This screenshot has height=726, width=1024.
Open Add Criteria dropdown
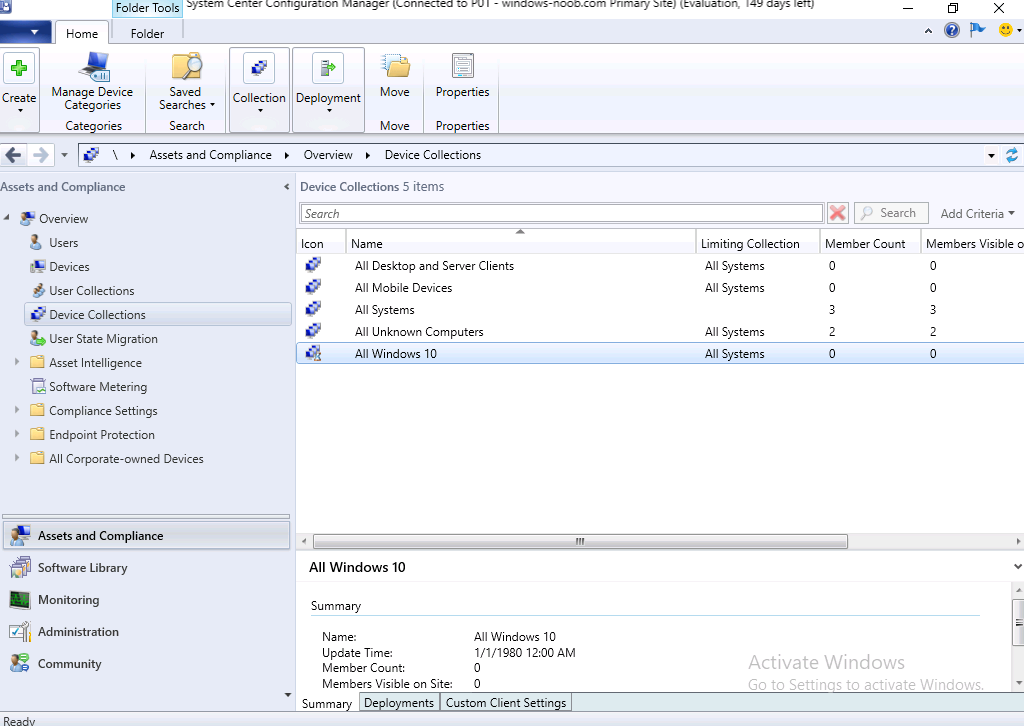(977, 213)
